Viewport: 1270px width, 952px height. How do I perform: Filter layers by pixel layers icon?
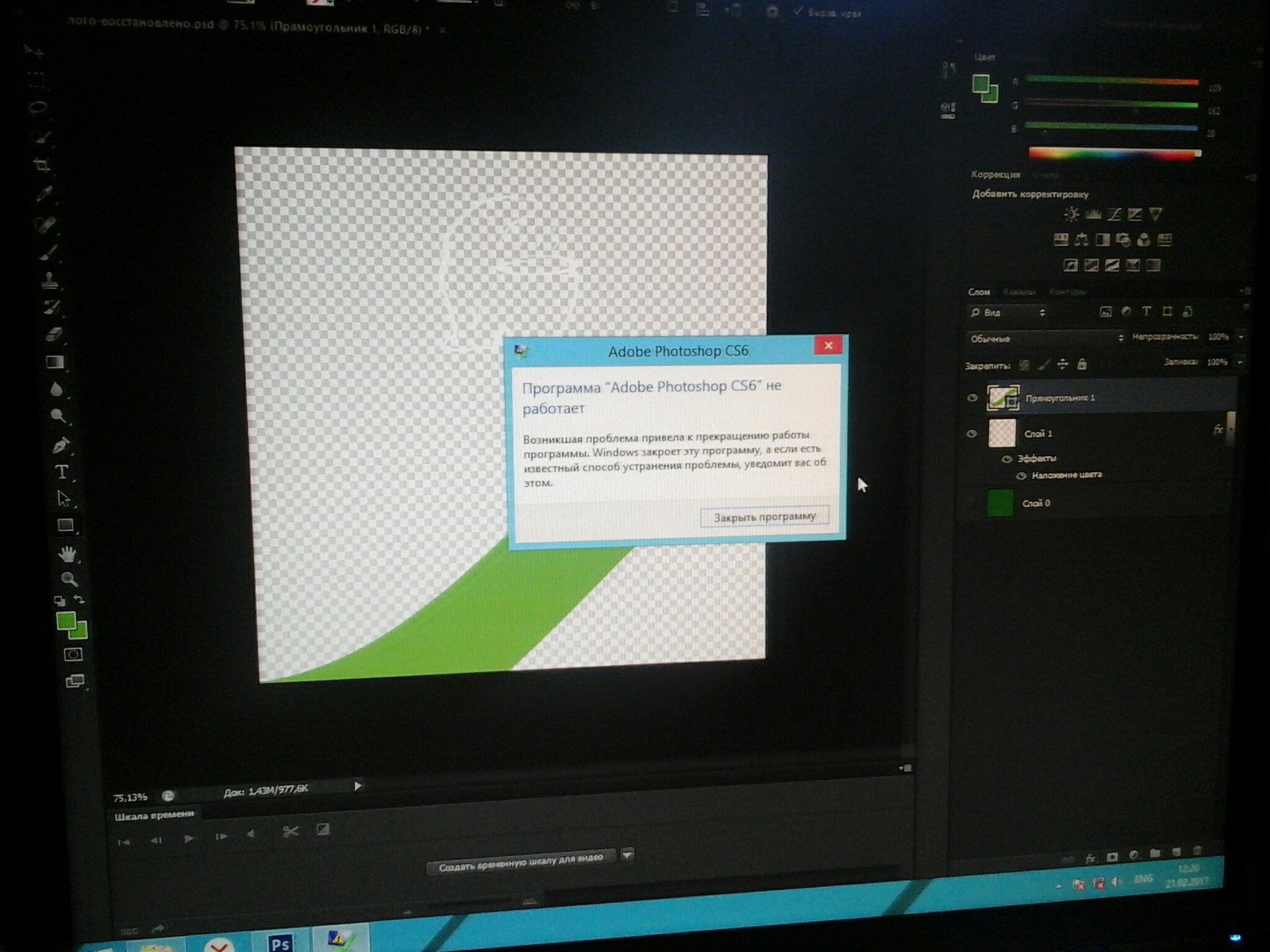[x=1106, y=312]
